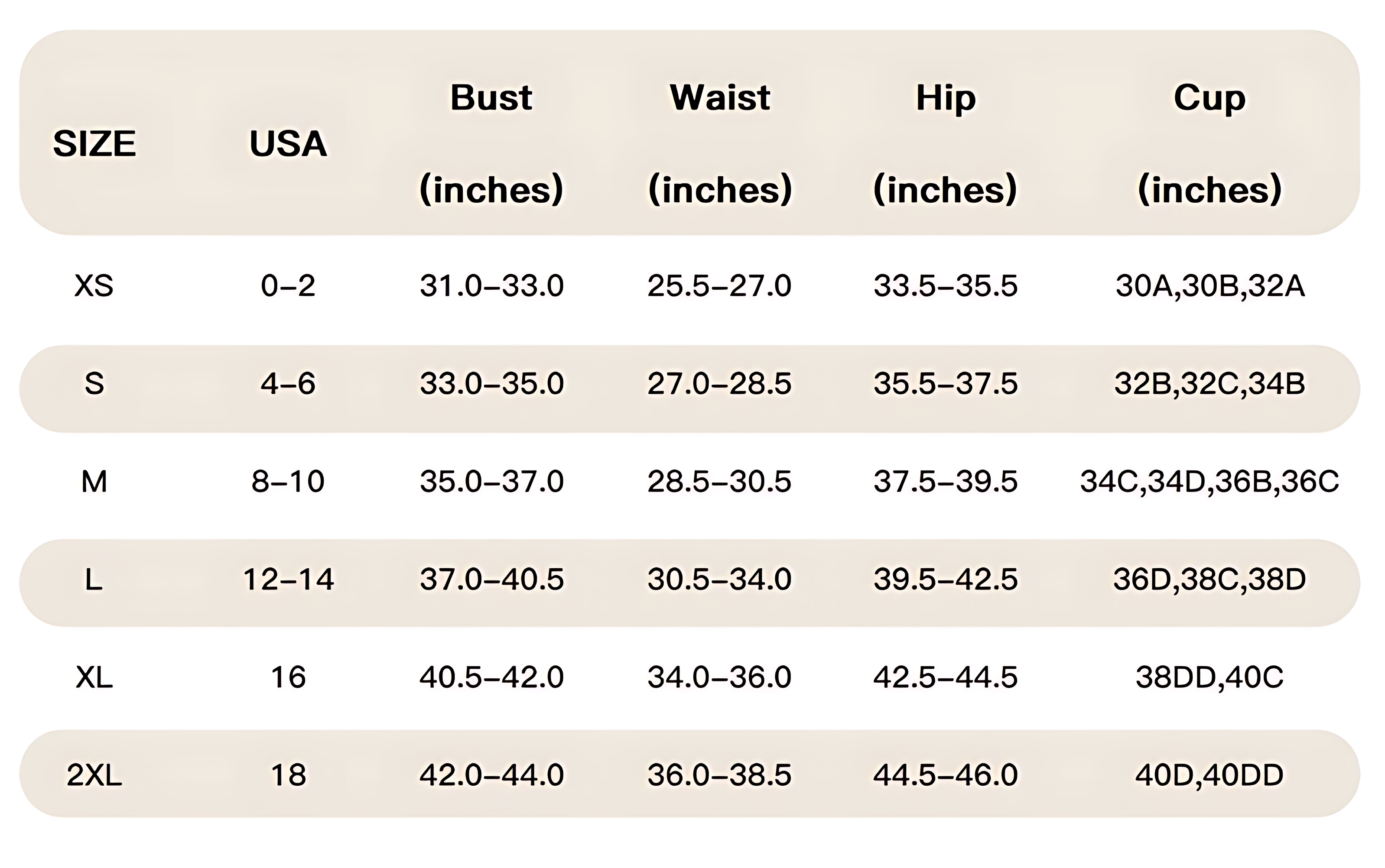
Task: Click USA size 12–14 cell
Action: (288, 579)
